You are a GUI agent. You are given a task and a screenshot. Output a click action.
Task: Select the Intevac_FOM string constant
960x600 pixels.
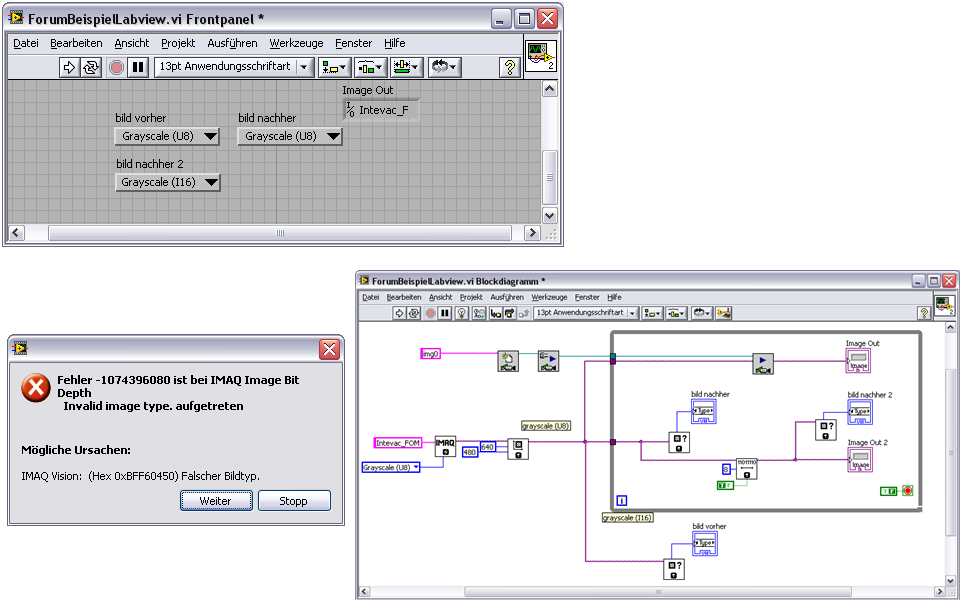(397, 443)
